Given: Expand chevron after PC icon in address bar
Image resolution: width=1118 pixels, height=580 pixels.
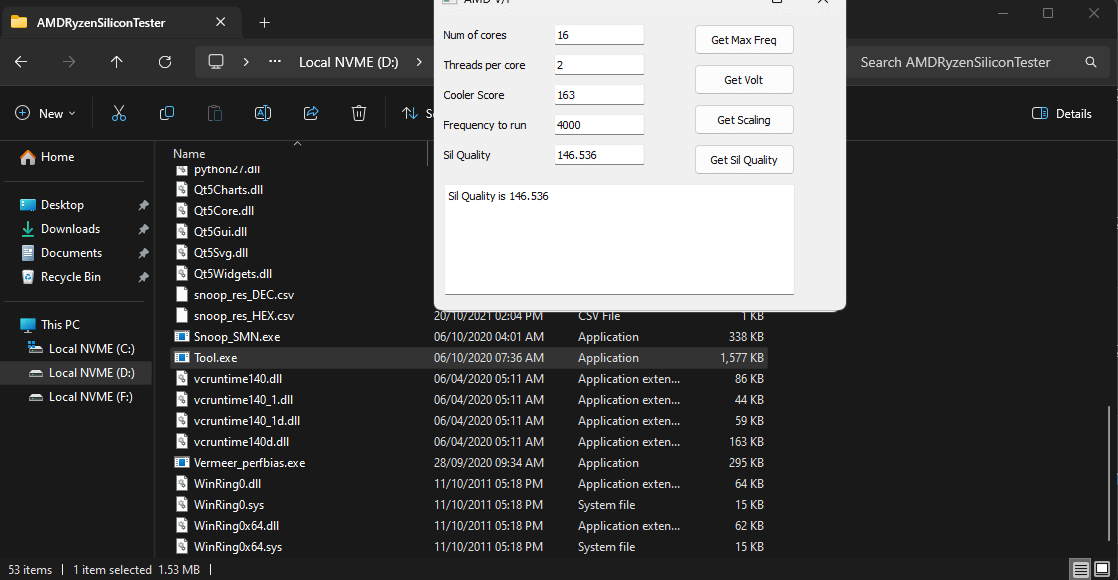Looking at the screenshot, I should click(x=246, y=62).
